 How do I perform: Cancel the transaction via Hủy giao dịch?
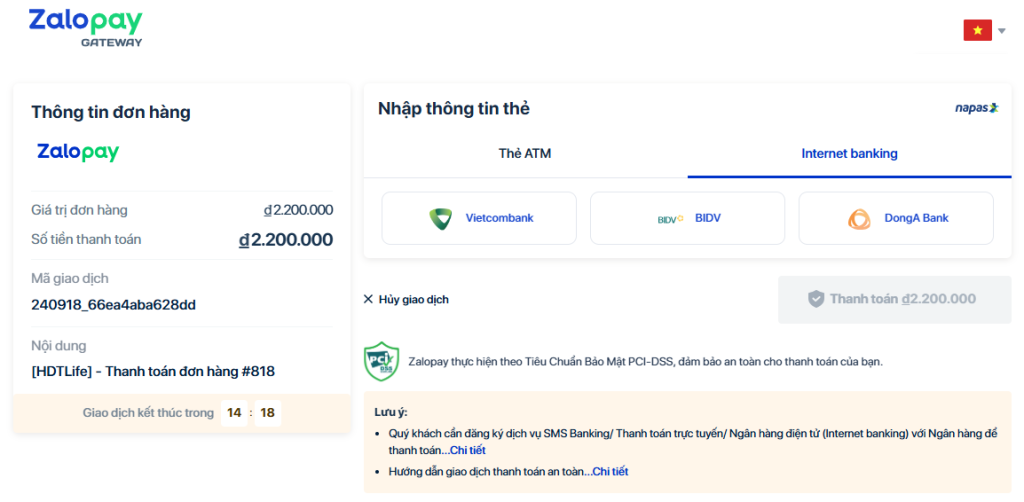[x=406, y=299]
